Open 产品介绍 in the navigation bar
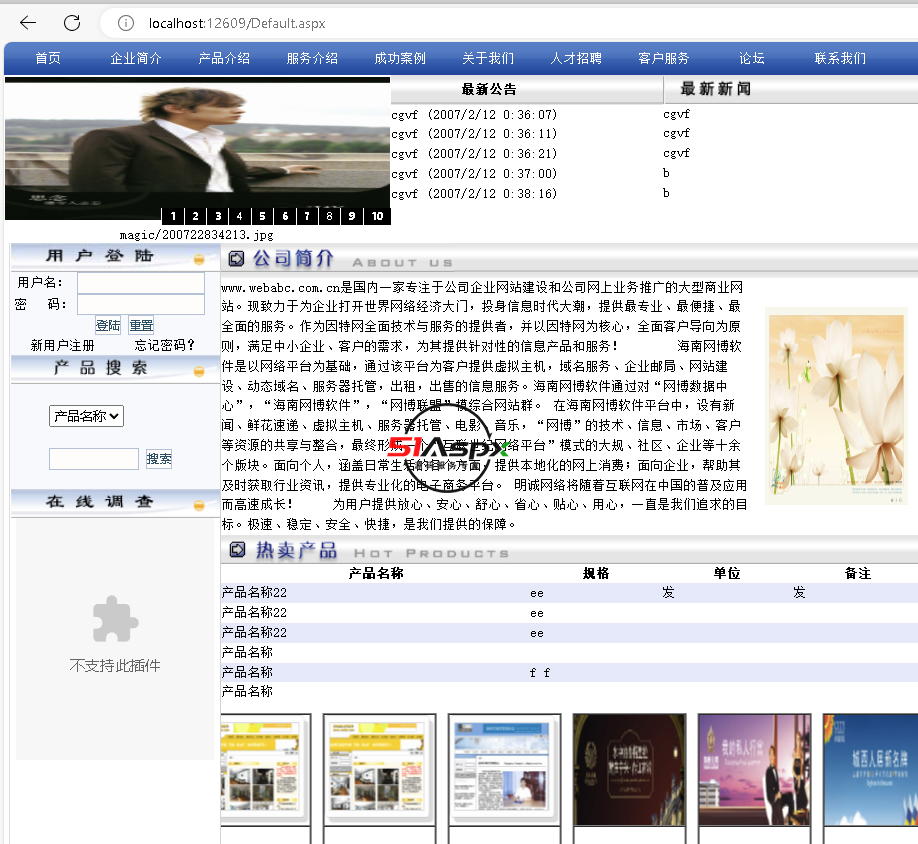 (x=224, y=58)
